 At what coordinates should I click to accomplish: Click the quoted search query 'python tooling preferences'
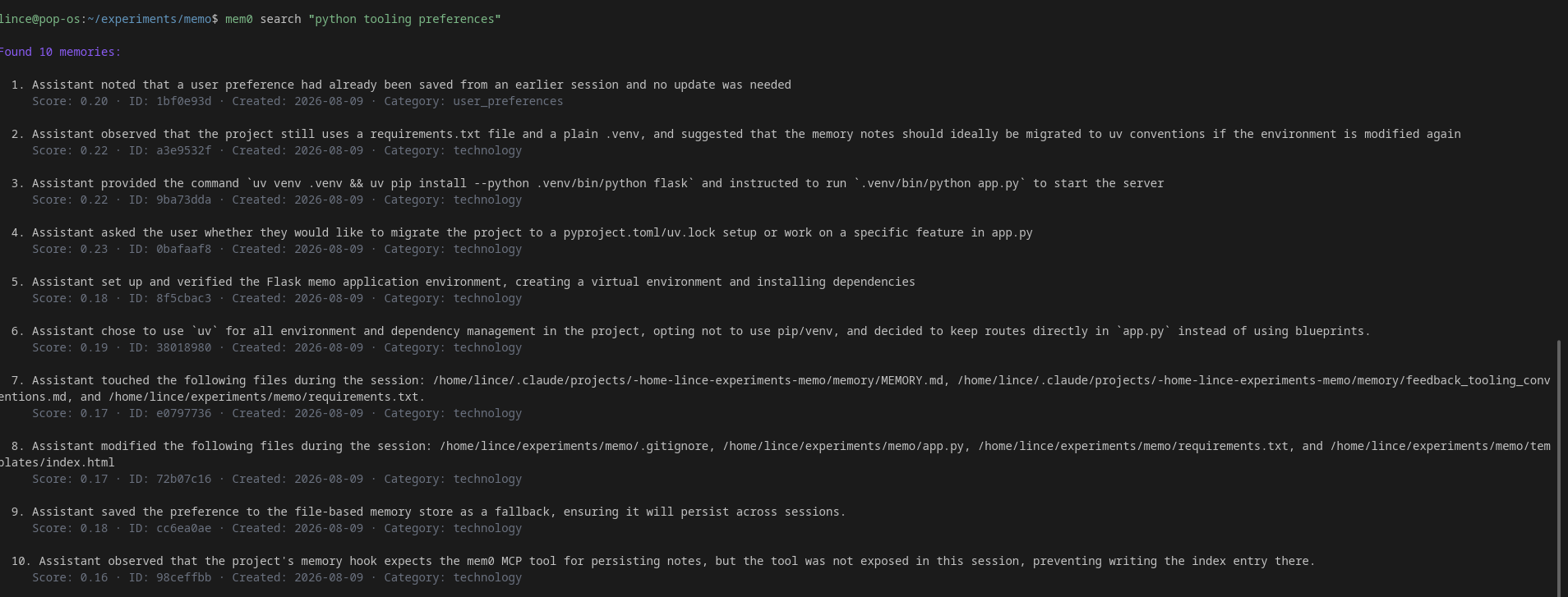(x=404, y=19)
